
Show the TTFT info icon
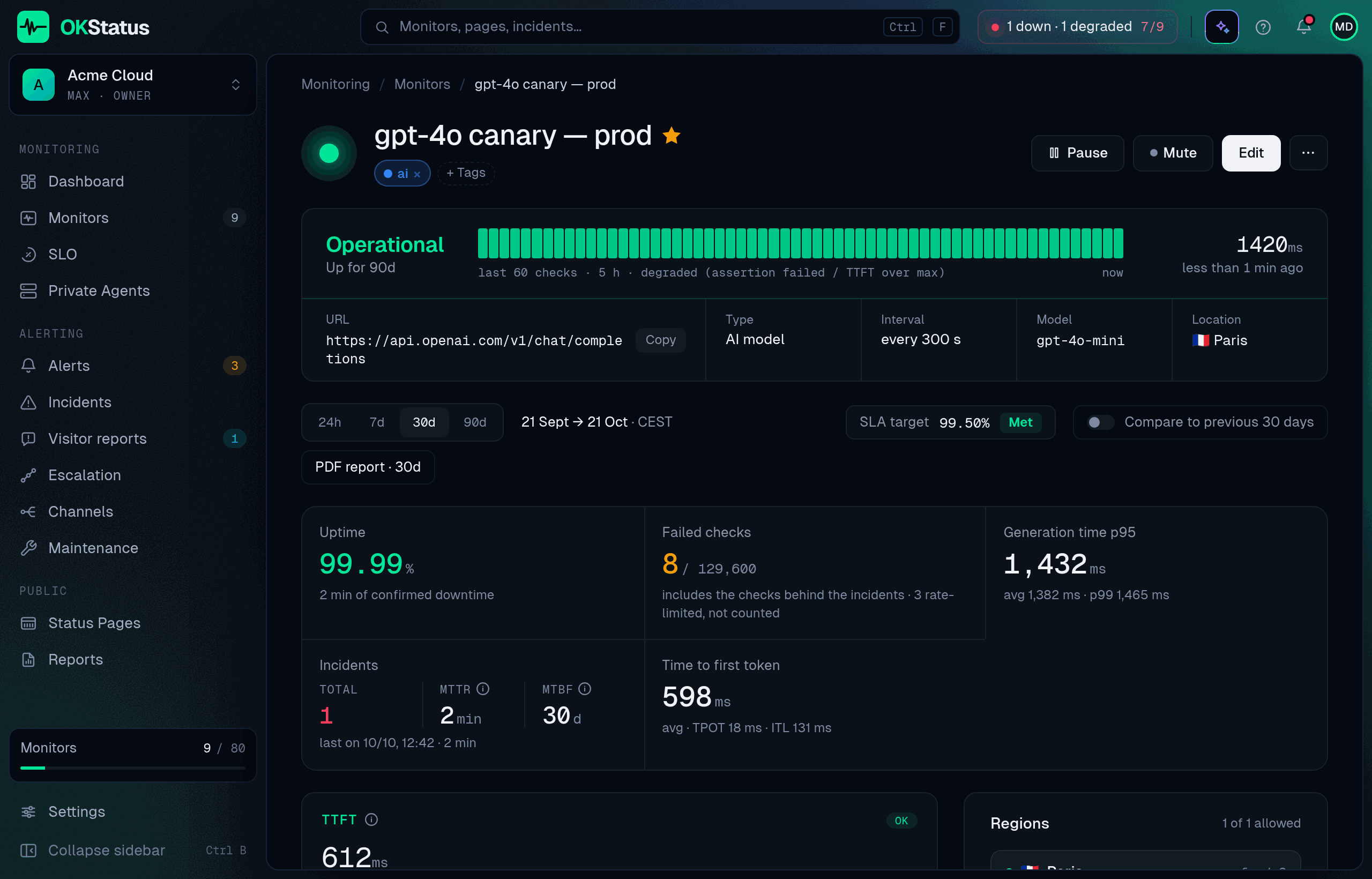[x=371, y=820]
